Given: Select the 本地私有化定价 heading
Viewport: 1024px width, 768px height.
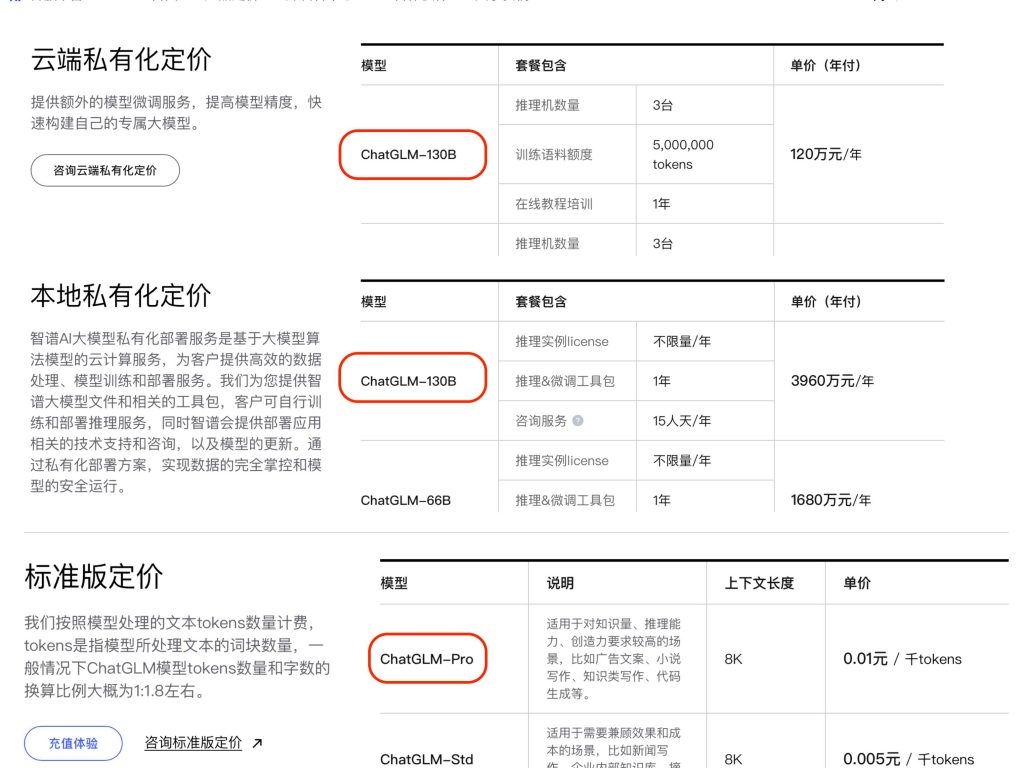Looking at the screenshot, I should click(121, 296).
